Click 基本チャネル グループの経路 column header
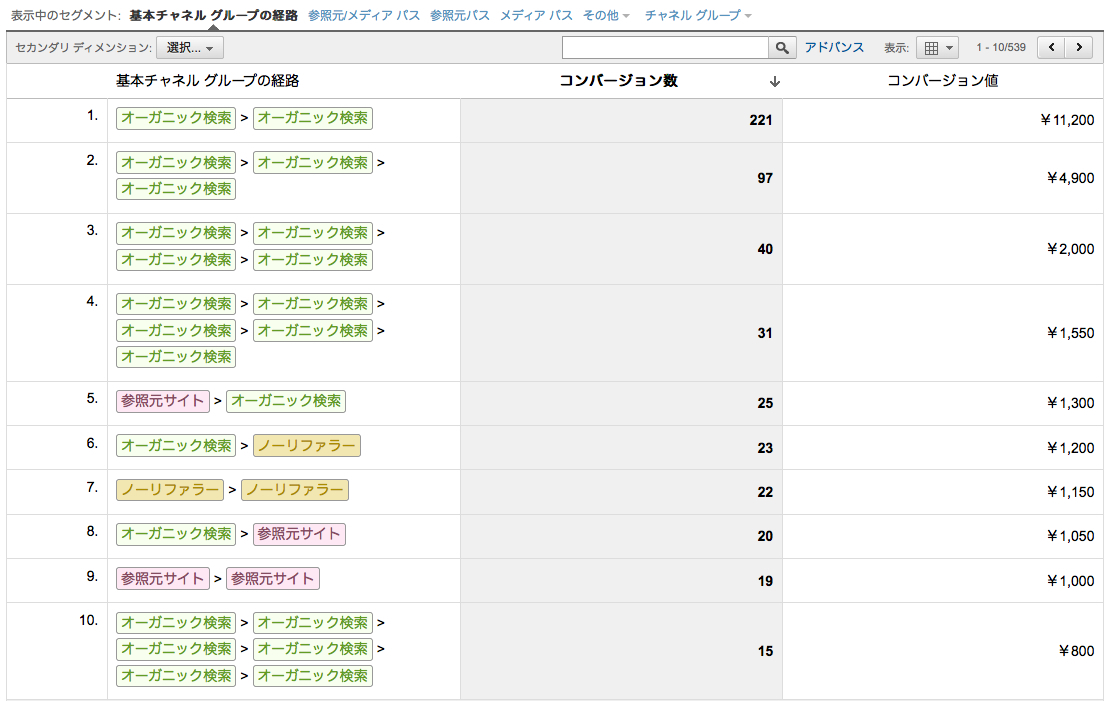 [208, 81]
